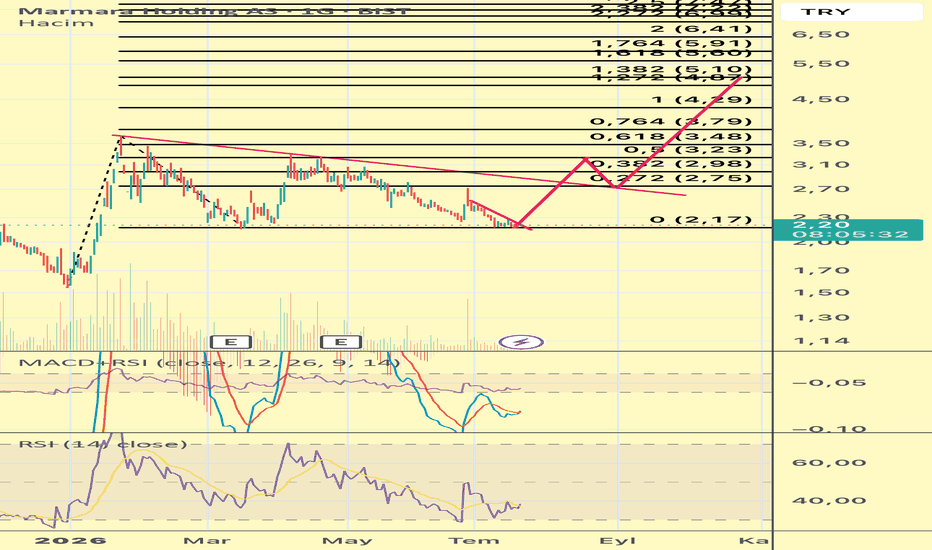Click the Eyl date on time axis
The image size is (932, 550).
618,540
